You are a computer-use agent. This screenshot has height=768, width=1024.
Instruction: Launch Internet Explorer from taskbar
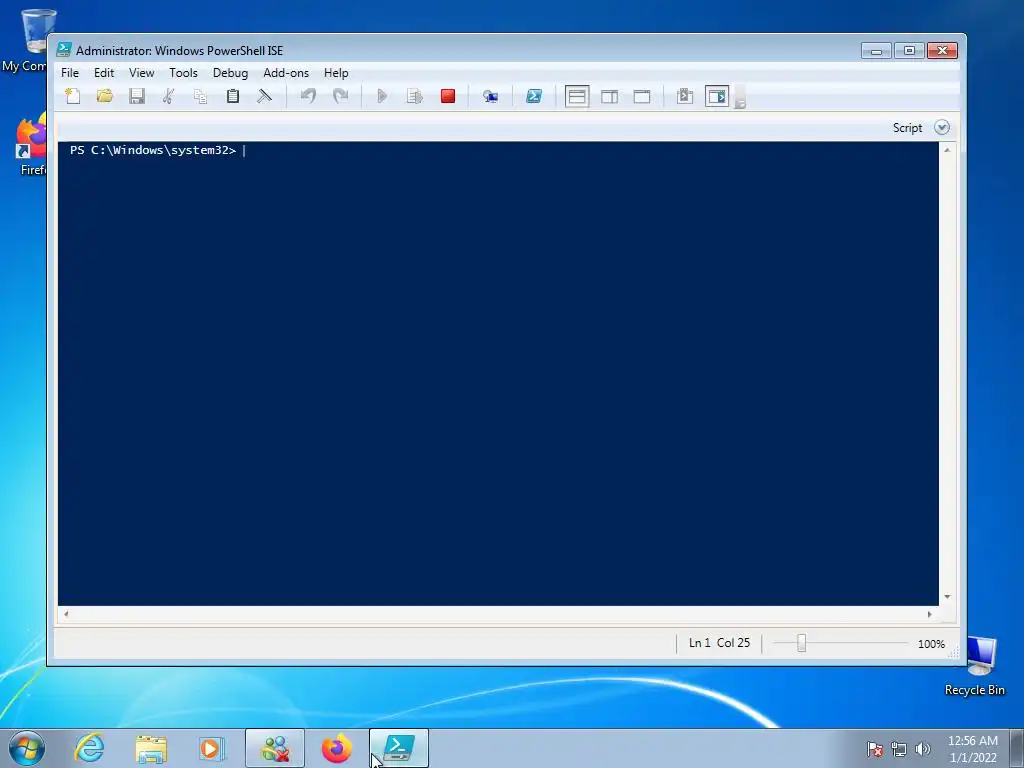[x=89, y=748]
